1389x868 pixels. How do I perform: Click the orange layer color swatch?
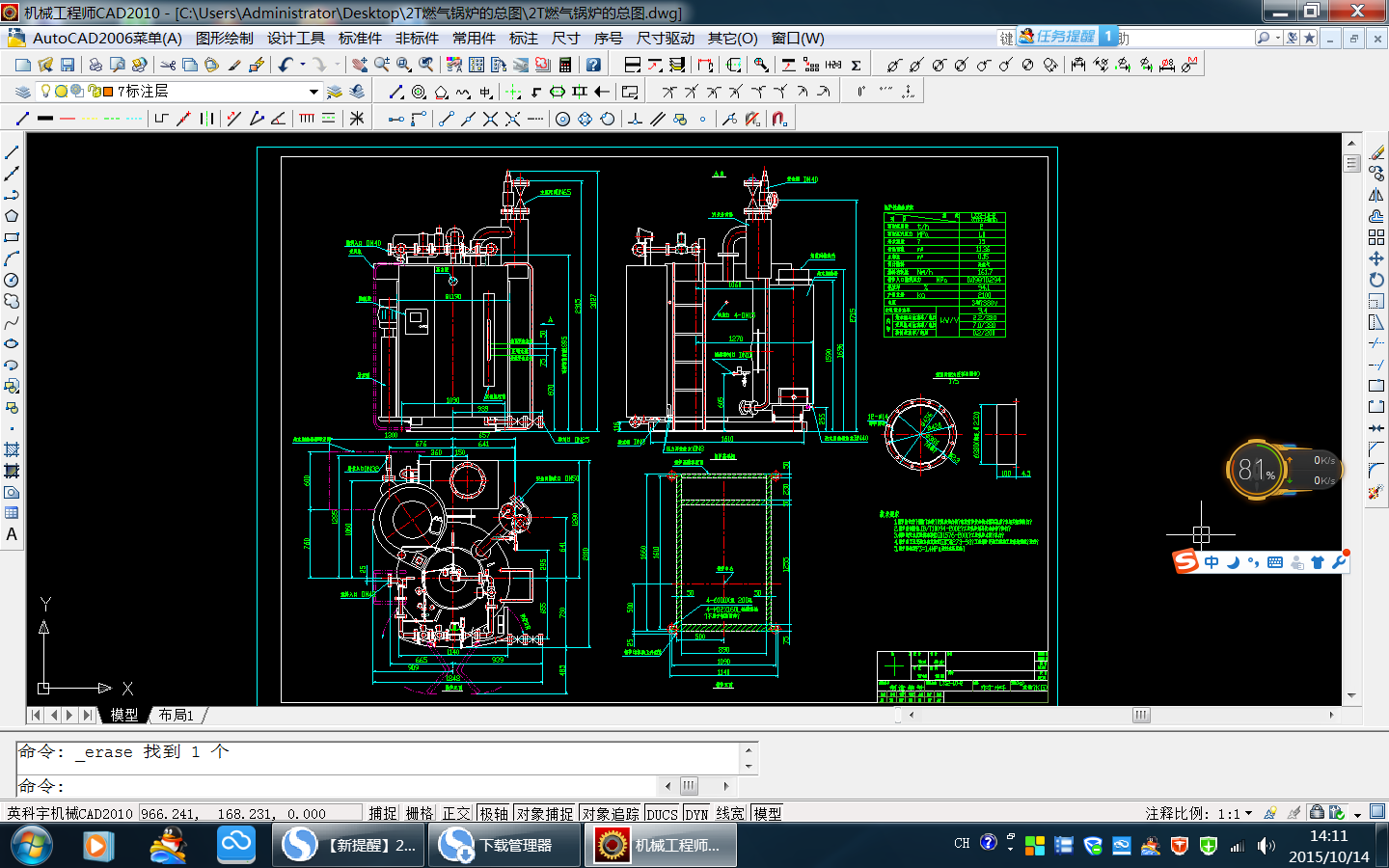pos(107,92)
